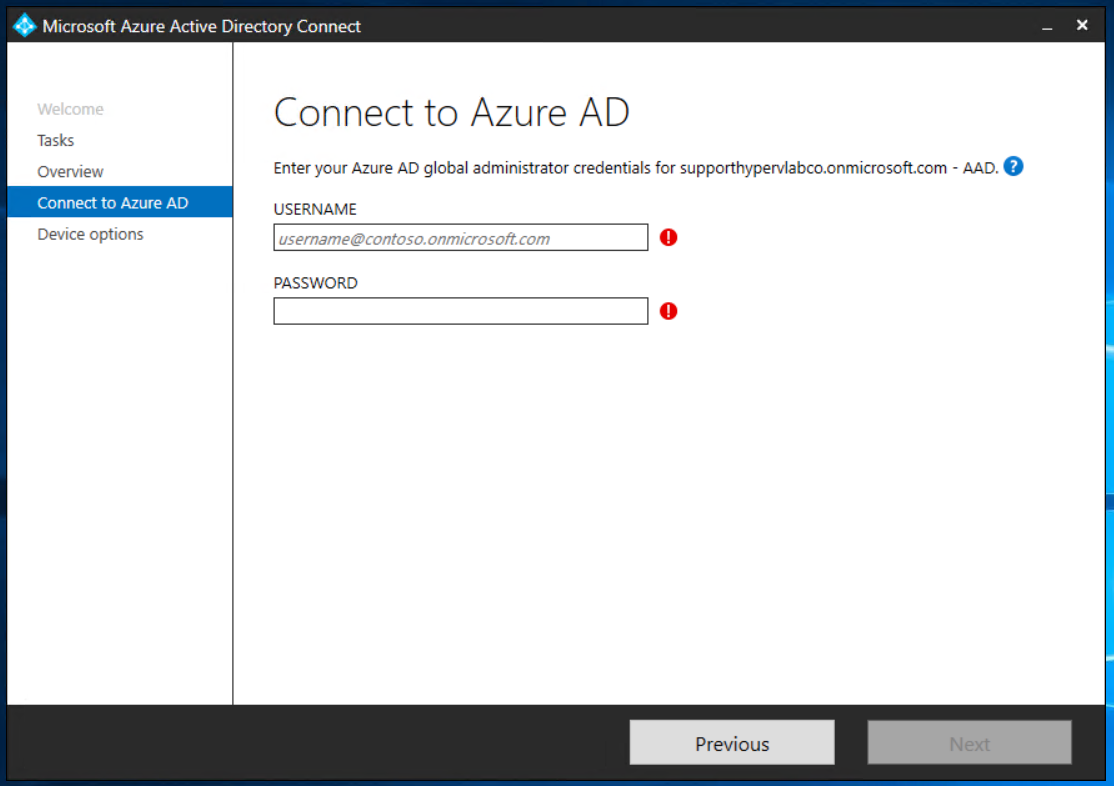The image size is (1114, 786).
Task: Click the username field error icon
Action: click(668, 237)
